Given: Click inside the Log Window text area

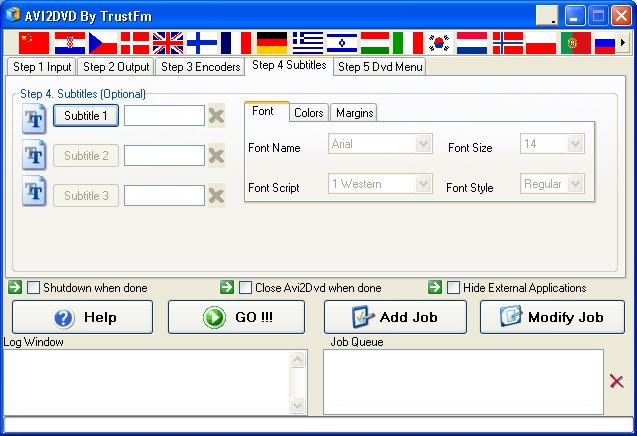Looking at the screenshot, I should click(x=146, y=382).
